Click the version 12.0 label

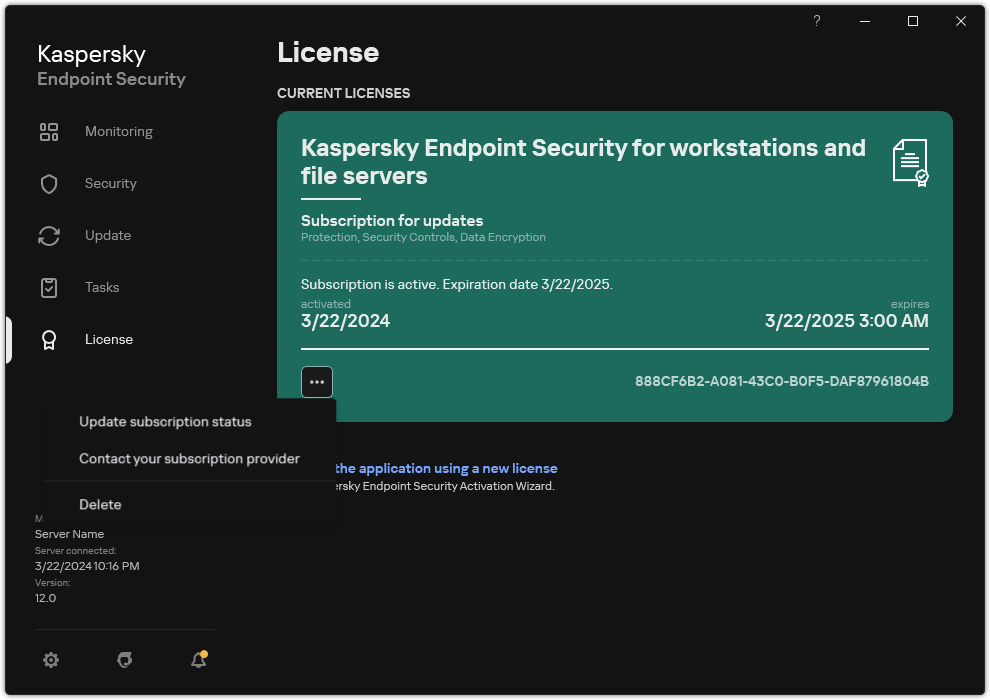45,597
